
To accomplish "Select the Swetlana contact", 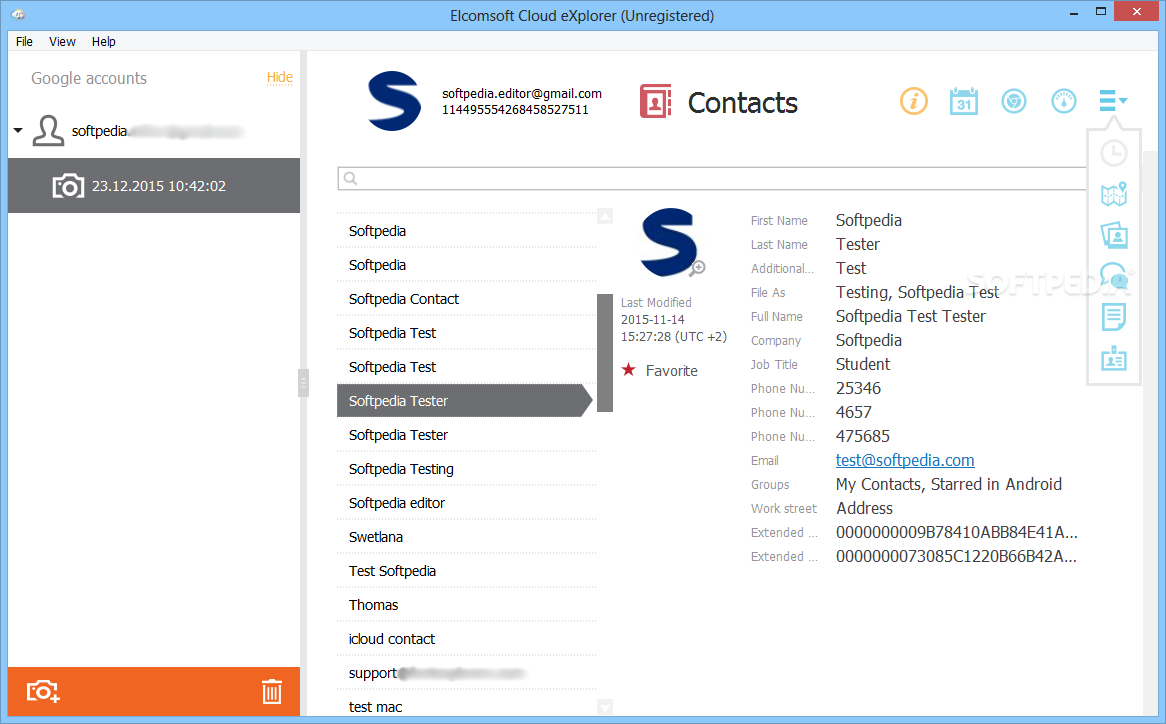I will pos(466,537).
